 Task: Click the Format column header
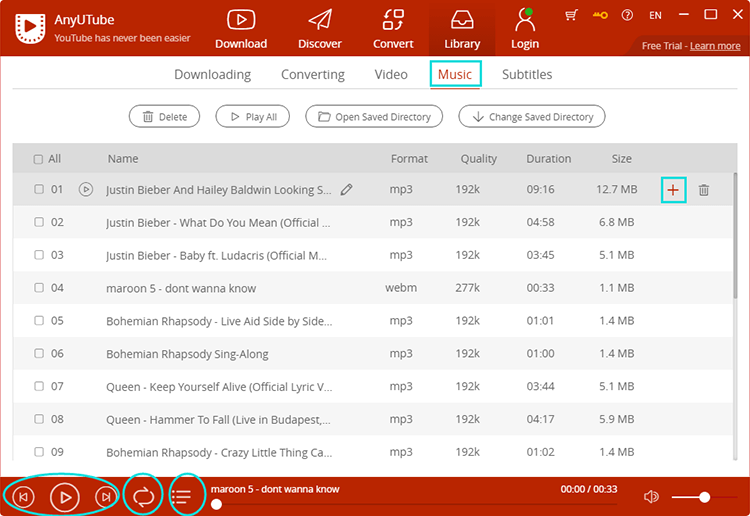point(409,159)
